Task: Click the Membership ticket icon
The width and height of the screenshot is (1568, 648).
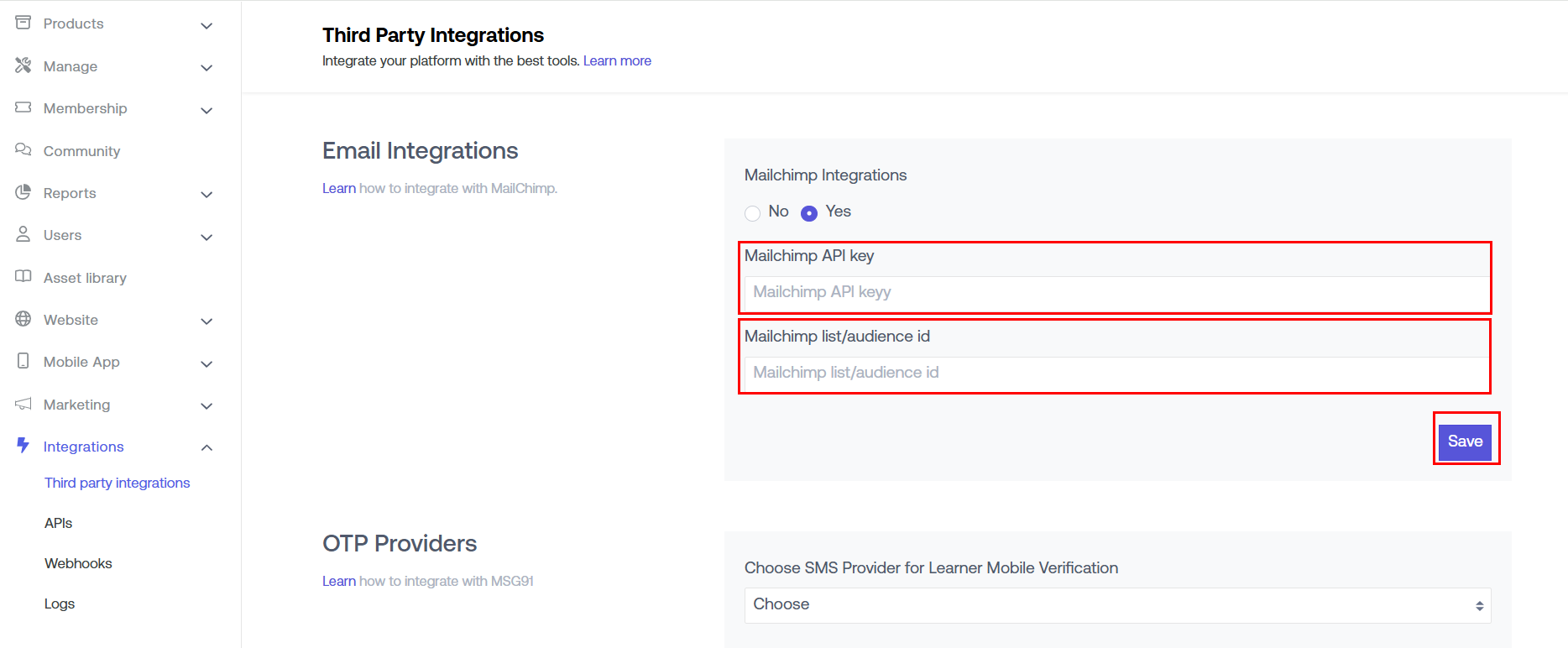Action: point(24,107)
